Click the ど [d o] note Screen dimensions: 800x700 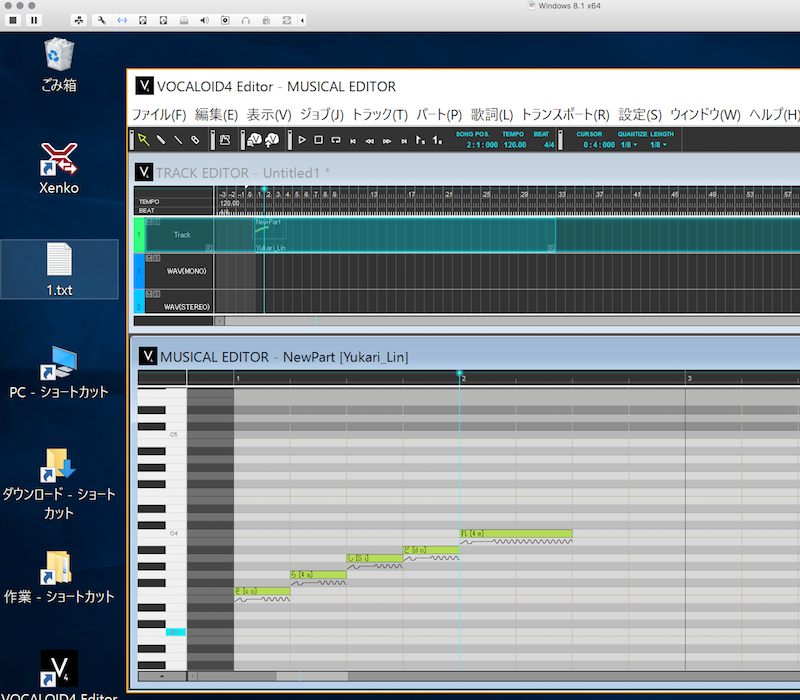[431, 549]
